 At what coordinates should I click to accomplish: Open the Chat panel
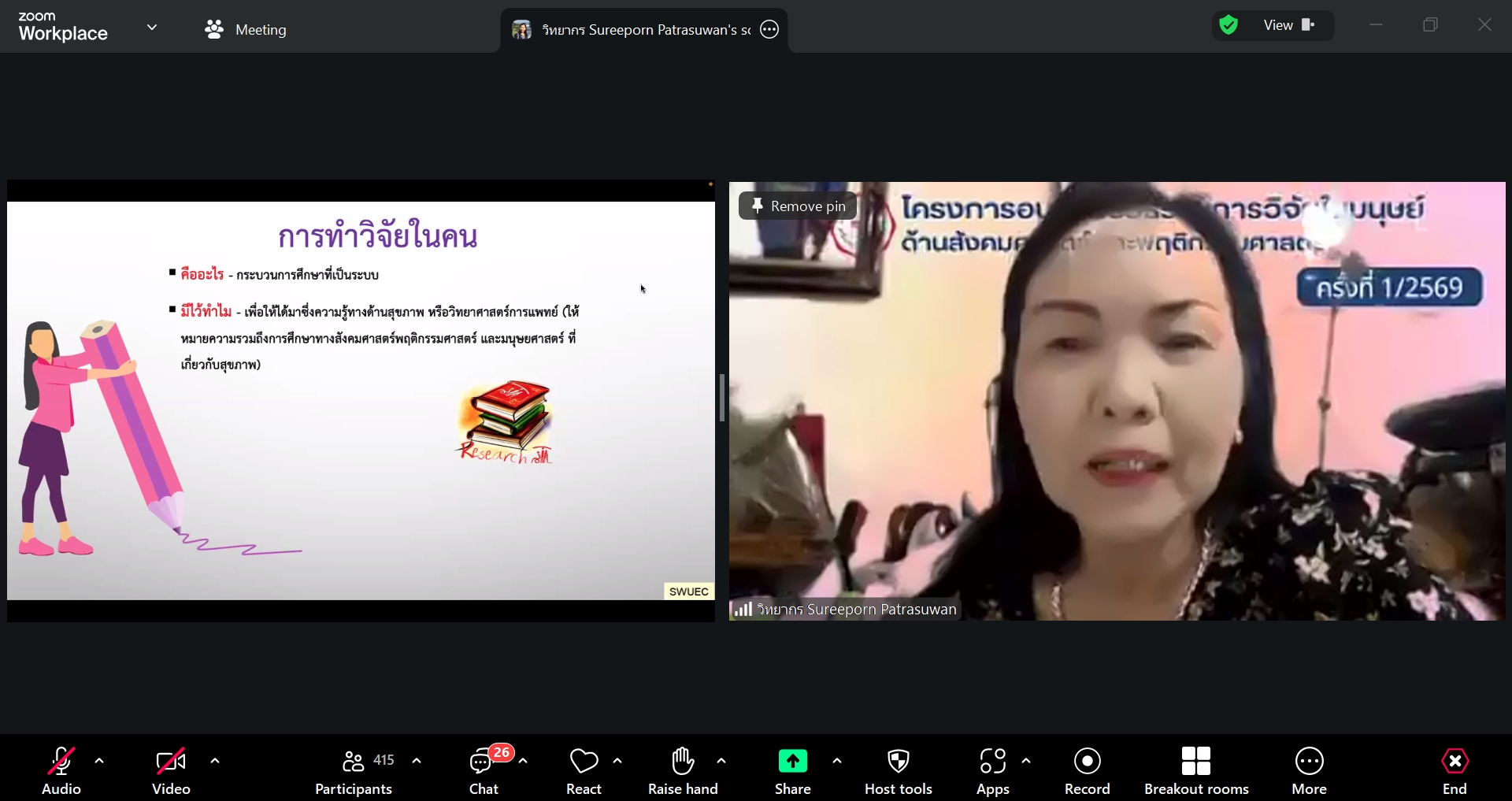(484, 769)
